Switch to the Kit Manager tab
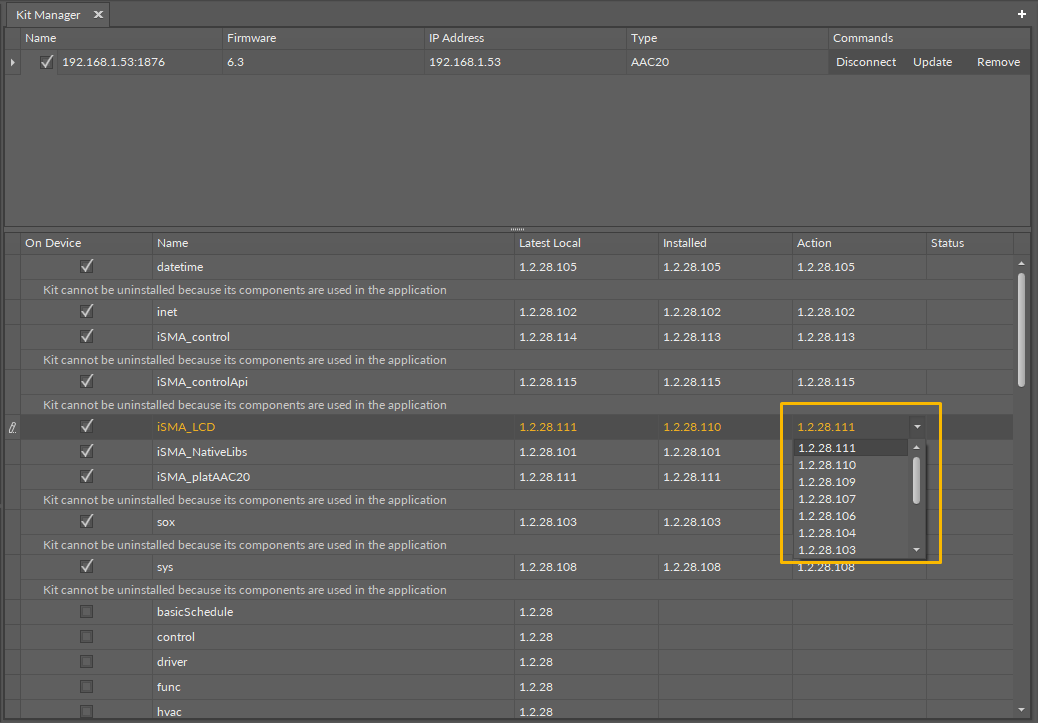Image resolution: width=1038 pixels, height=723 pixels. 48,15
